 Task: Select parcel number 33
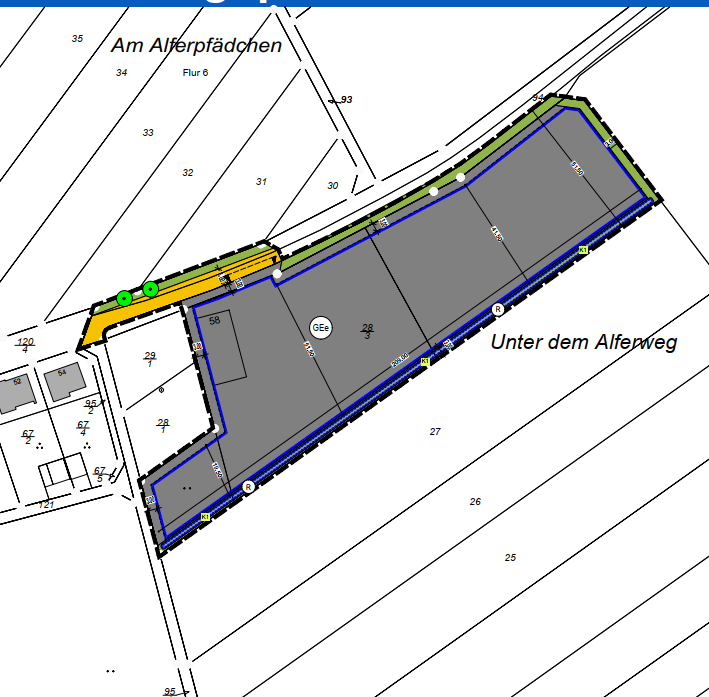[x=148, y=133]
